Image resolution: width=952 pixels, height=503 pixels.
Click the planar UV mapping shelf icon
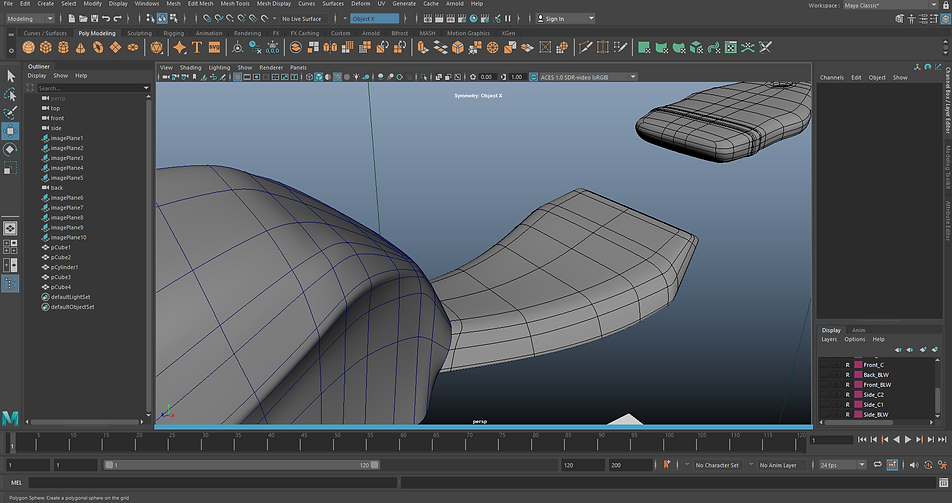tap(644, 47)
